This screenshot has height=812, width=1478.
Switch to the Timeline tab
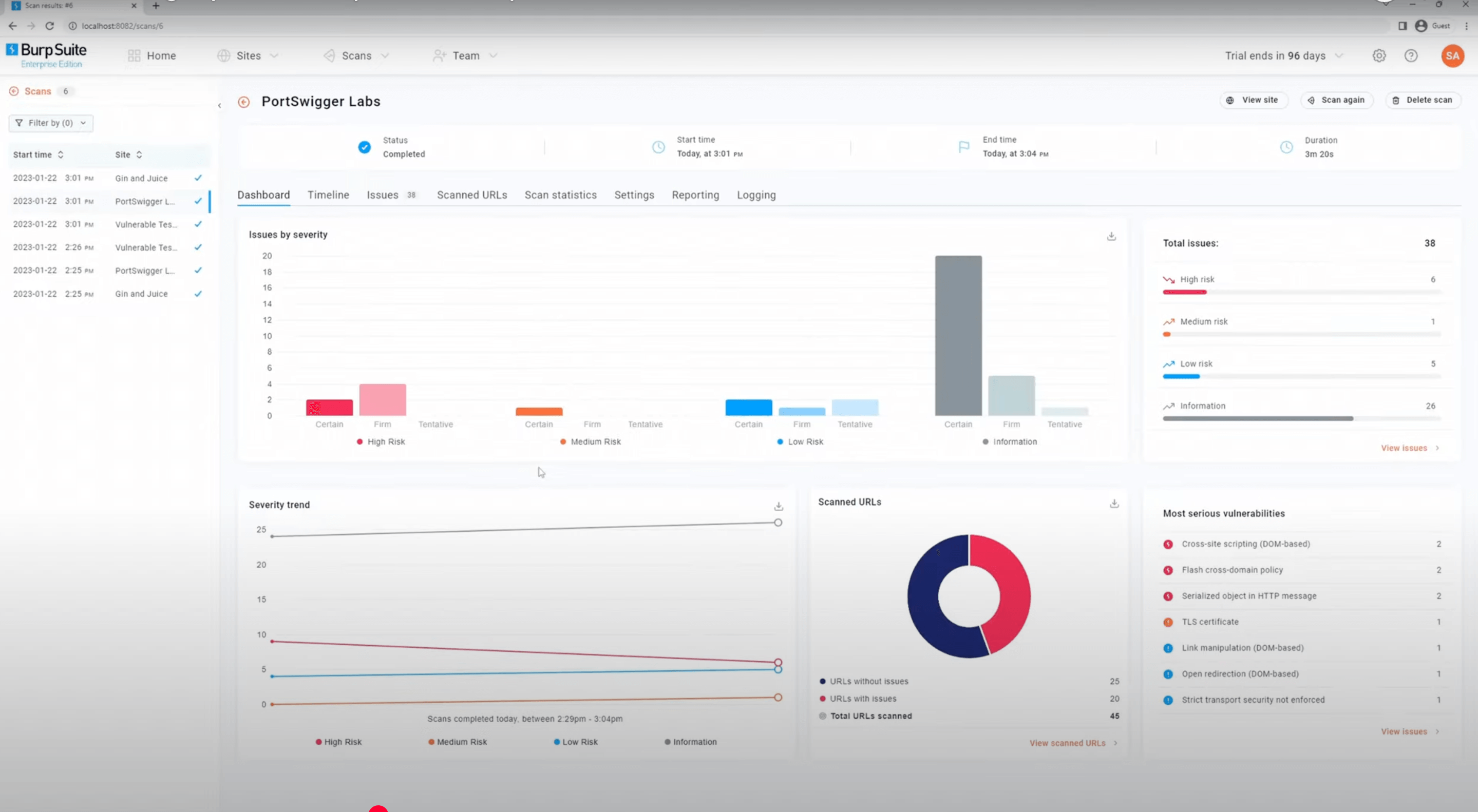click(x=328, y=195)
